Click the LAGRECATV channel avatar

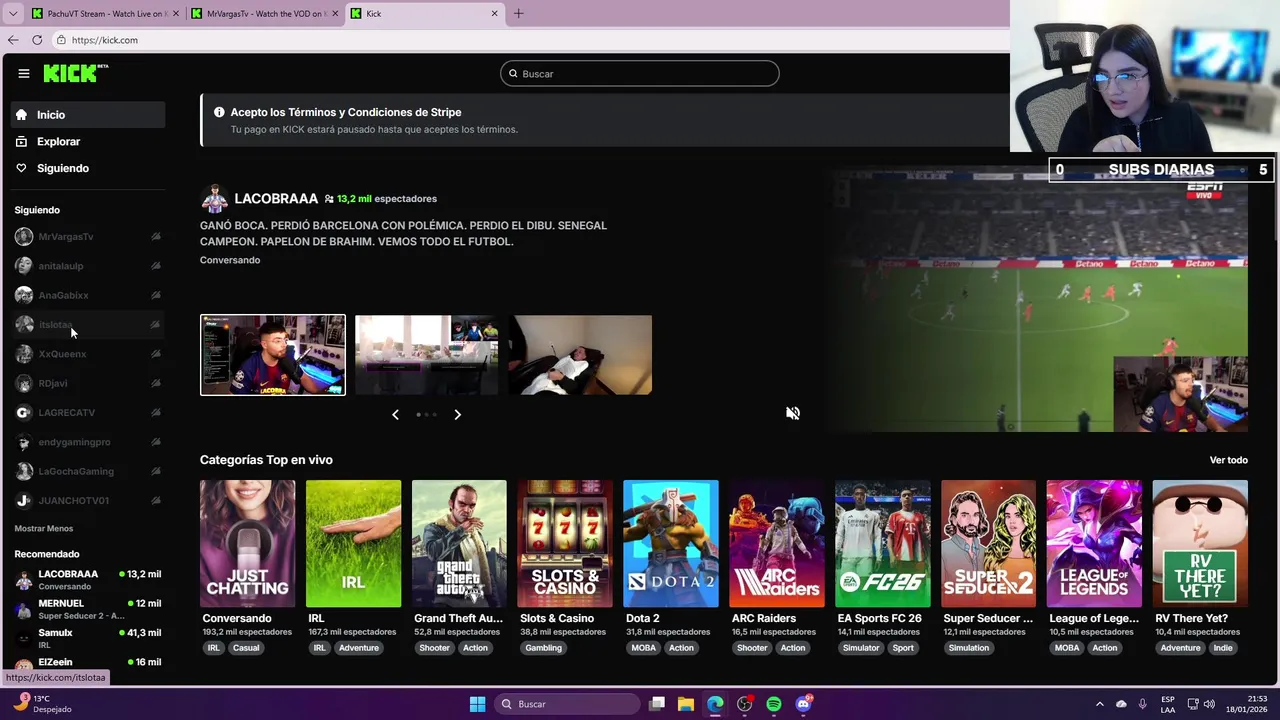pyautogui.click(x=24, y=413)
